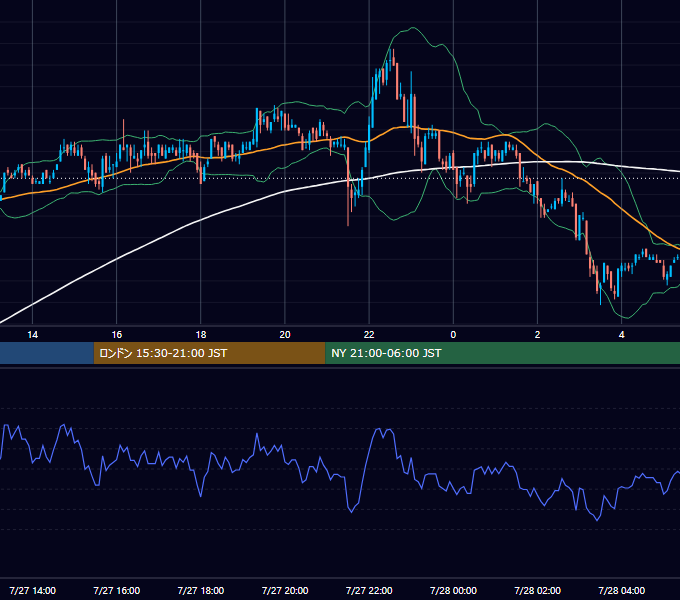Click the 7/28 04:00 date label
Screen dimensions: 680x600
tap(621, 590)
